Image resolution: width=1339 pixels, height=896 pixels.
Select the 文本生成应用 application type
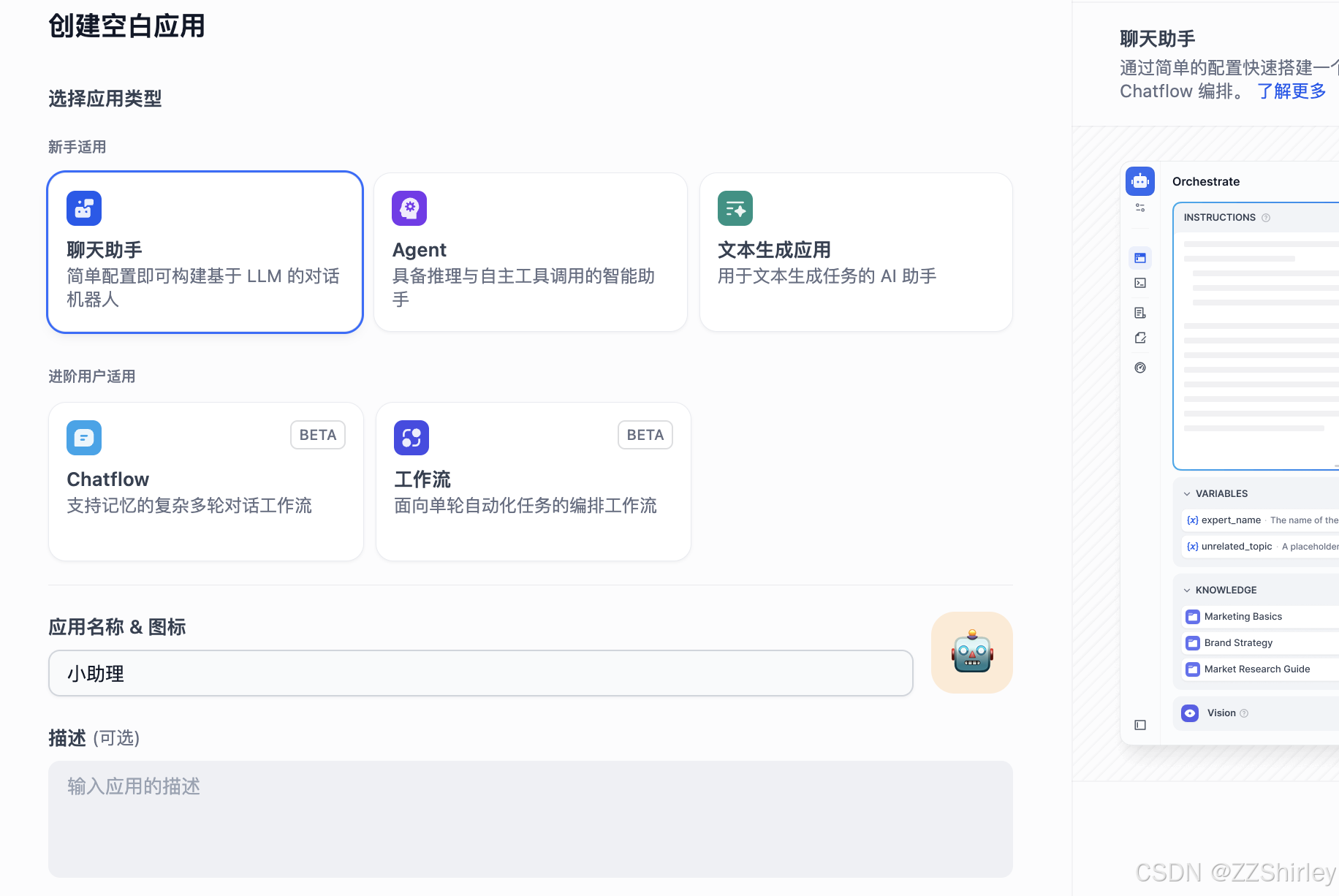click(855, 252)
